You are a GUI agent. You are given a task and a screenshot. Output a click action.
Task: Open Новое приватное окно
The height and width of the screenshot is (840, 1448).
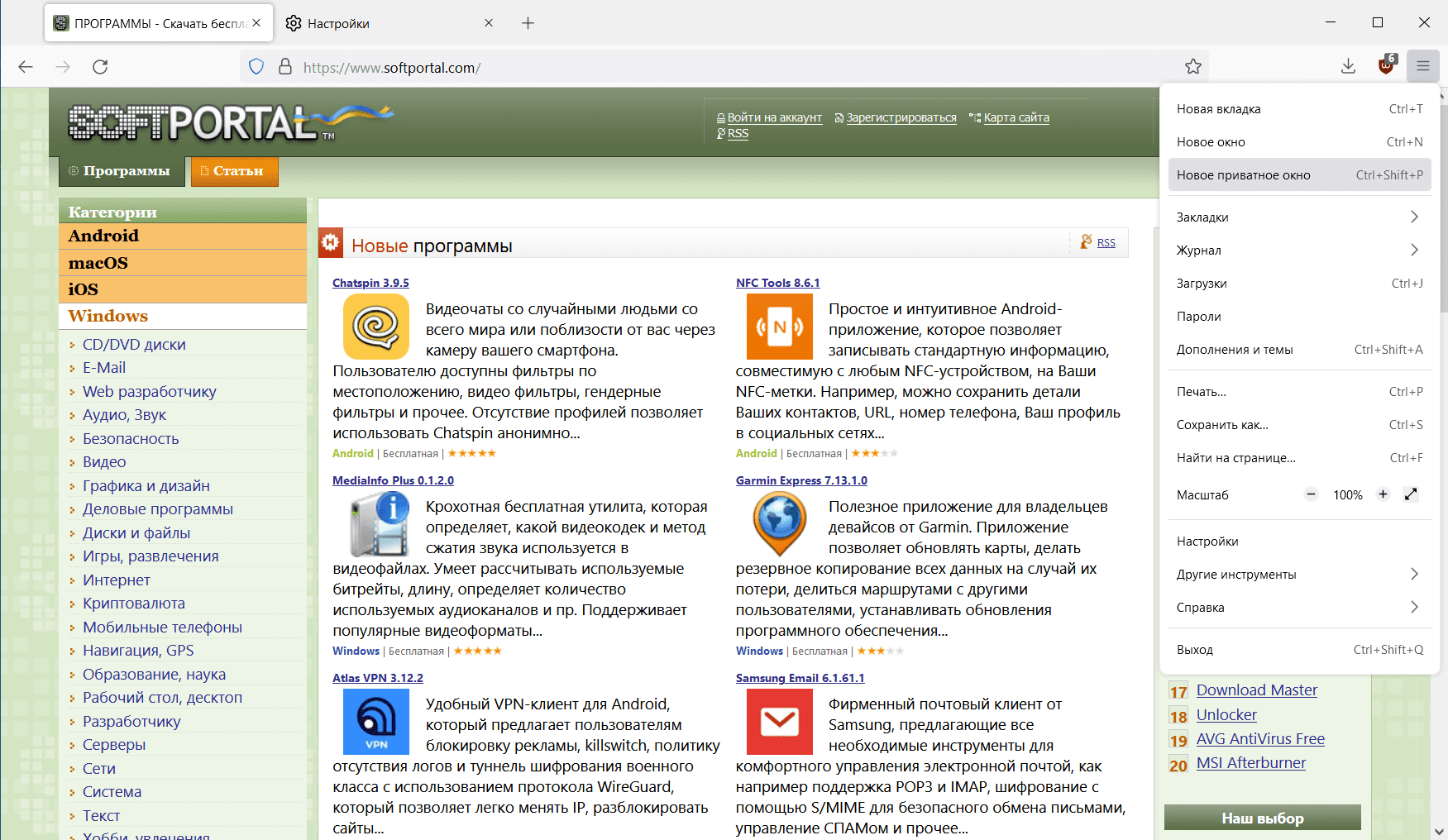(x=1299, y=174)
